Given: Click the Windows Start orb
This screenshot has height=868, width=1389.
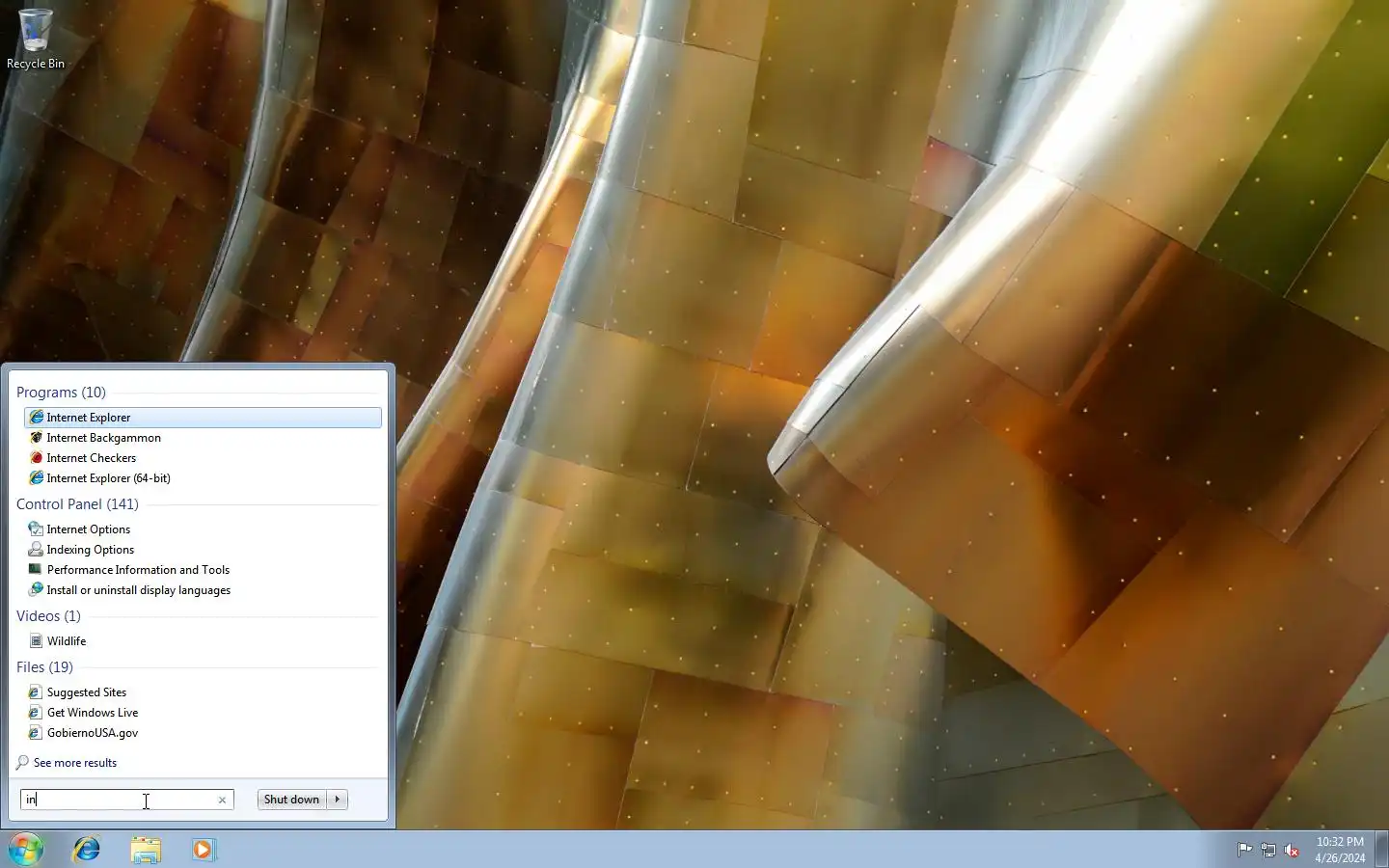Looking at the screenshot, I should 26,850.
